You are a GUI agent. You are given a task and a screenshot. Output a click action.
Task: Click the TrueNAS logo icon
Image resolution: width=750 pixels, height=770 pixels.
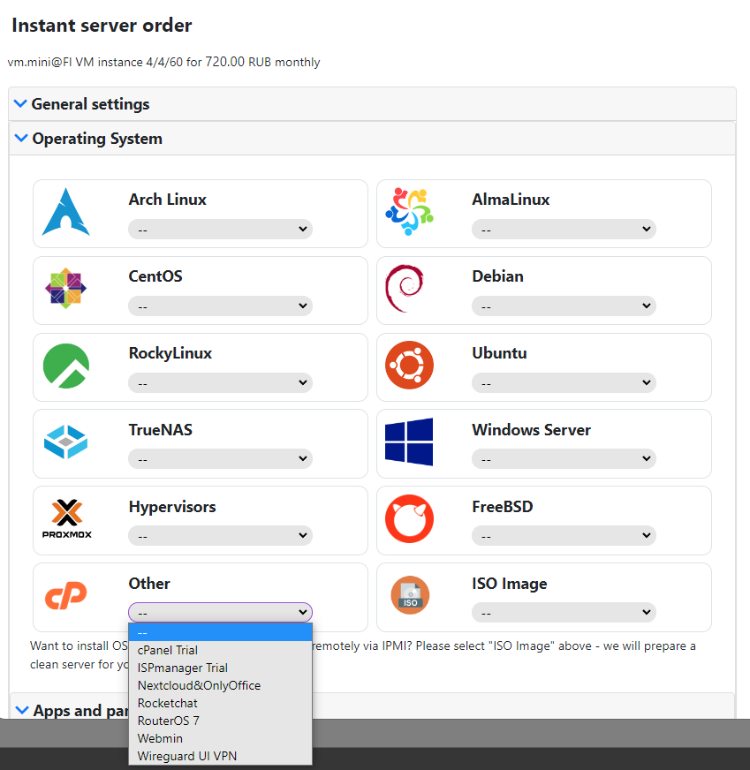pyautogui.click(x=66, y=442)
